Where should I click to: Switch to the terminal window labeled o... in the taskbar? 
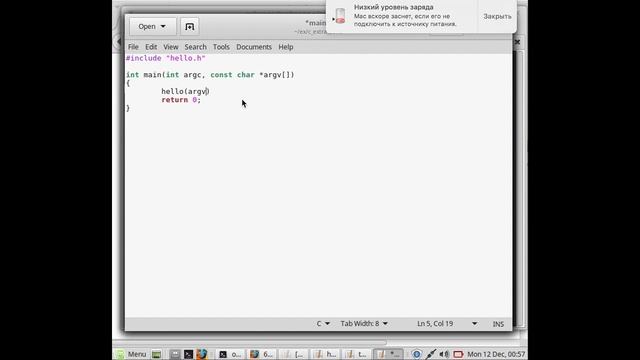(x=230, y=354)
